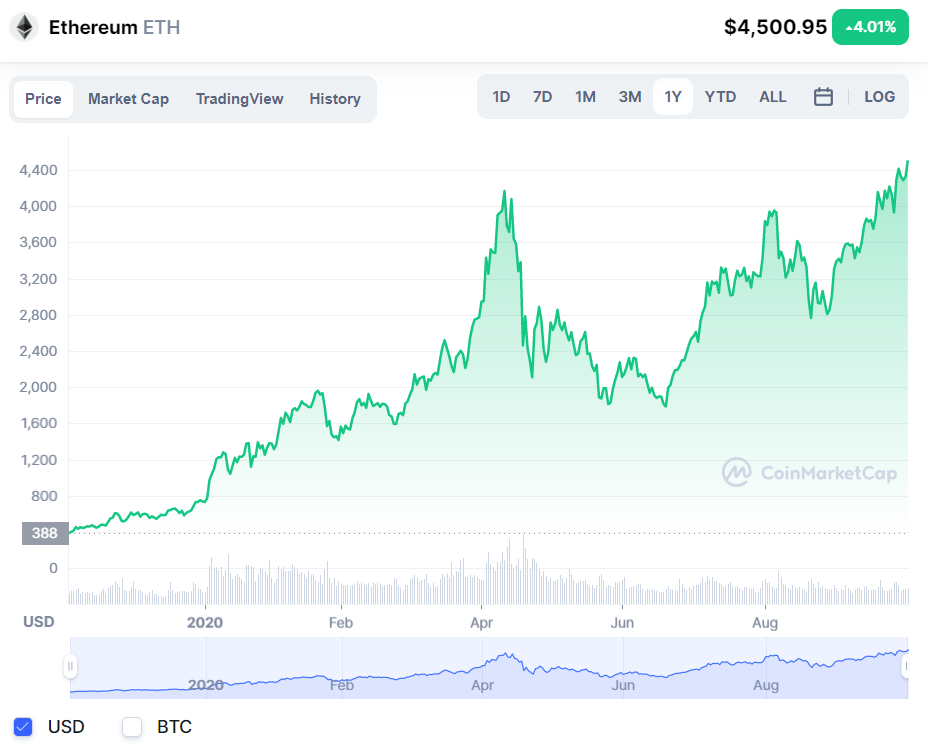Click the Apr label on main x-axis
The image size is (928, 756).
pyautogui.click(x=482, y=623)
